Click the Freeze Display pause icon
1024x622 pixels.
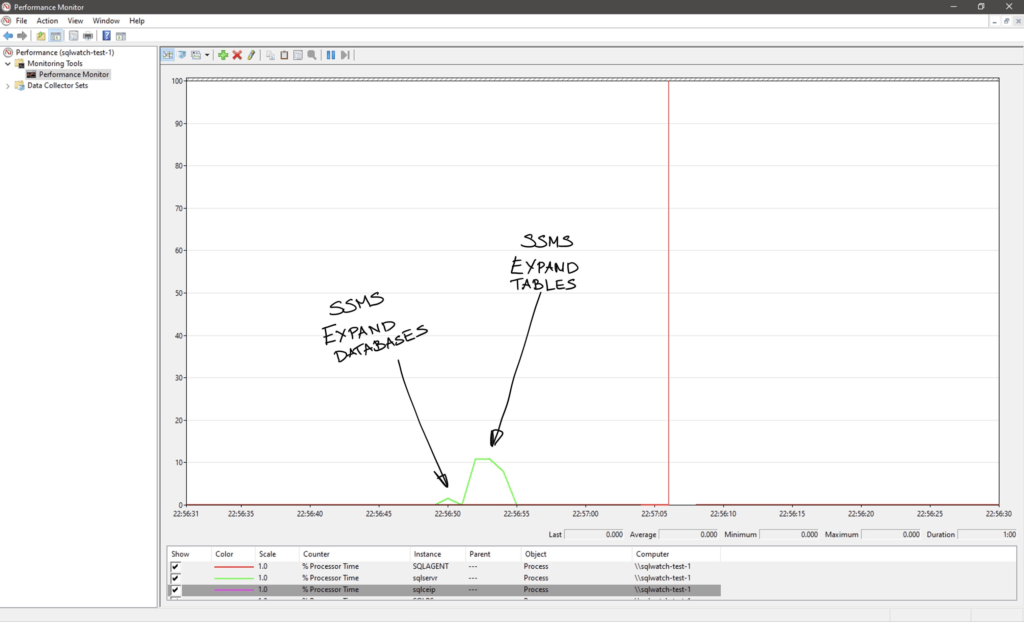[331, 55]
